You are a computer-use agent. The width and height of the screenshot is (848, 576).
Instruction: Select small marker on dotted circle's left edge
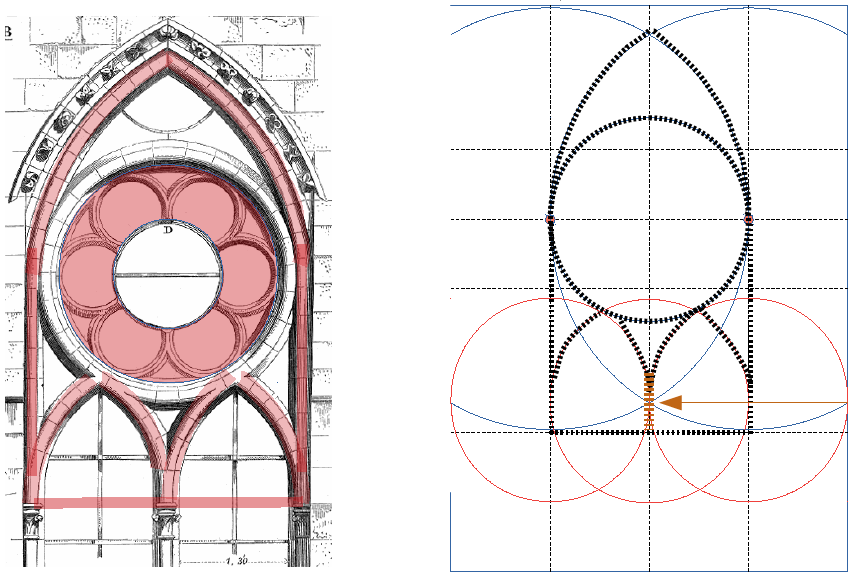pos(550,219)
